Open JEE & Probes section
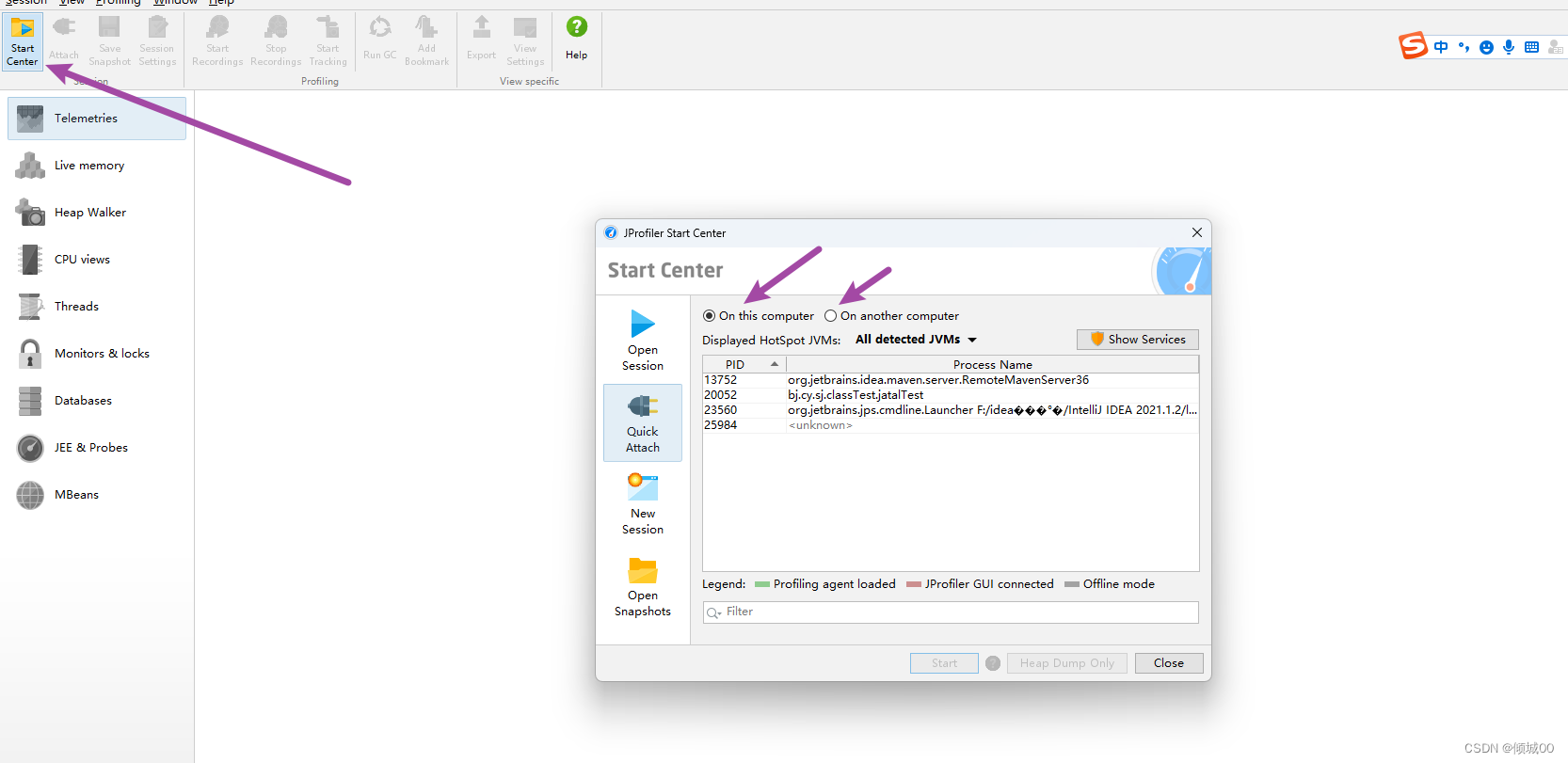 (x=97, y=448)
